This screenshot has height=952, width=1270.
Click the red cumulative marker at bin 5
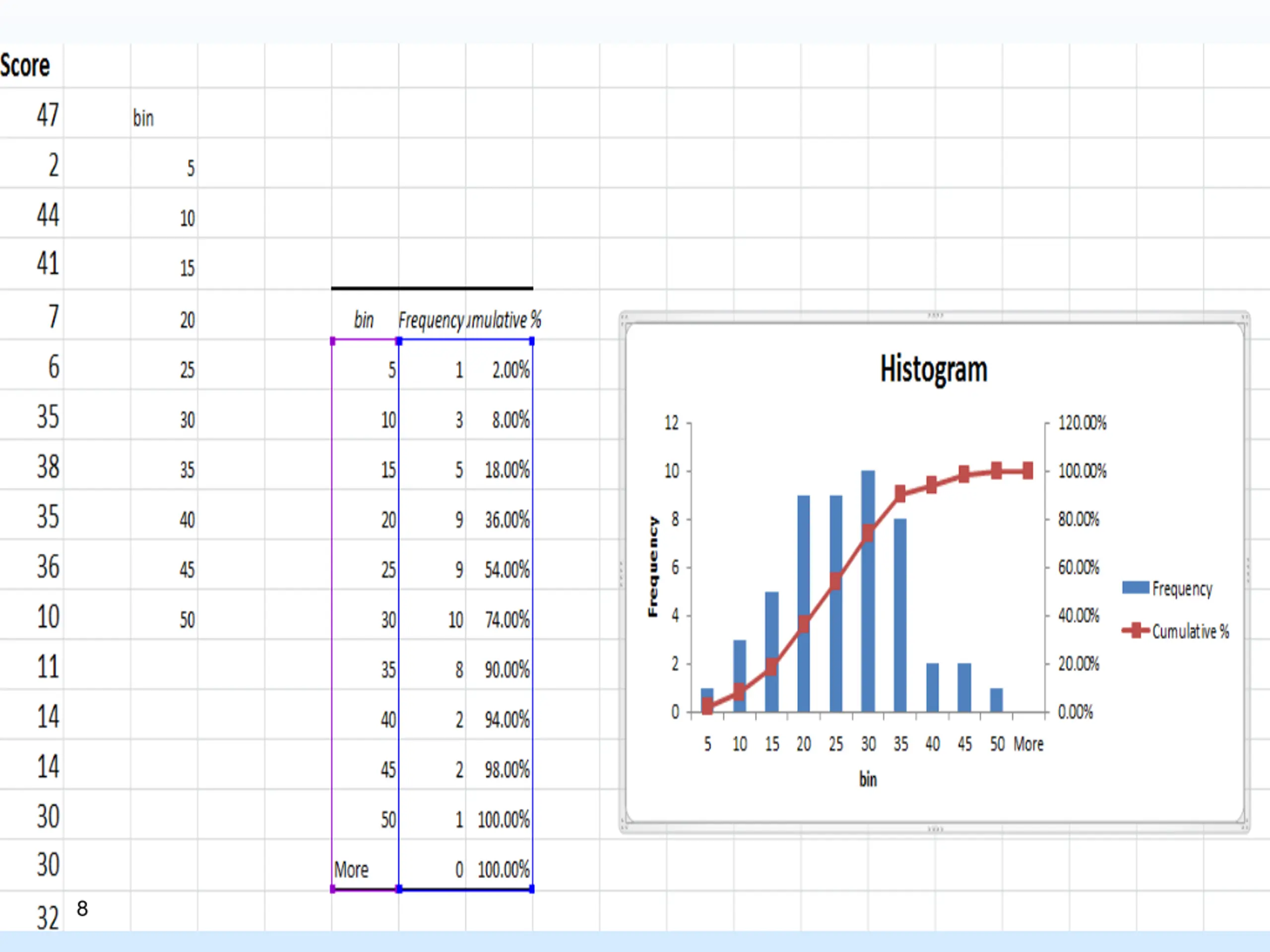707,707
